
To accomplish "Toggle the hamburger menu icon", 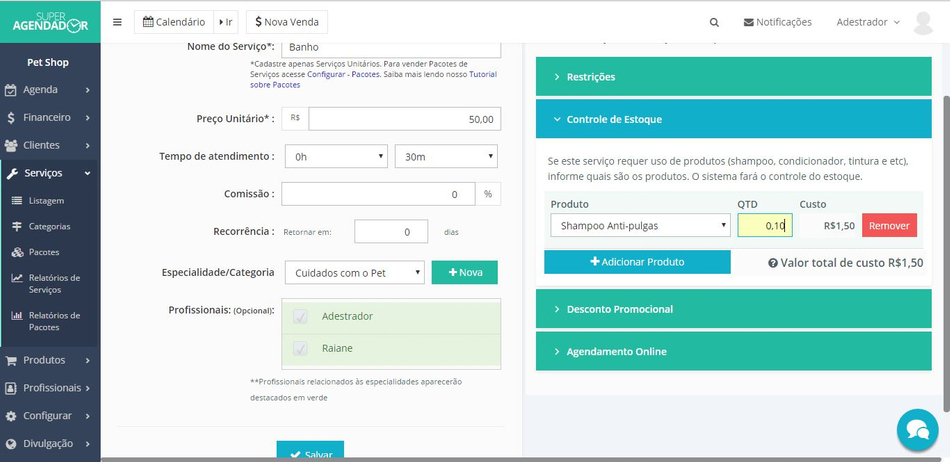I will point(118,22).
